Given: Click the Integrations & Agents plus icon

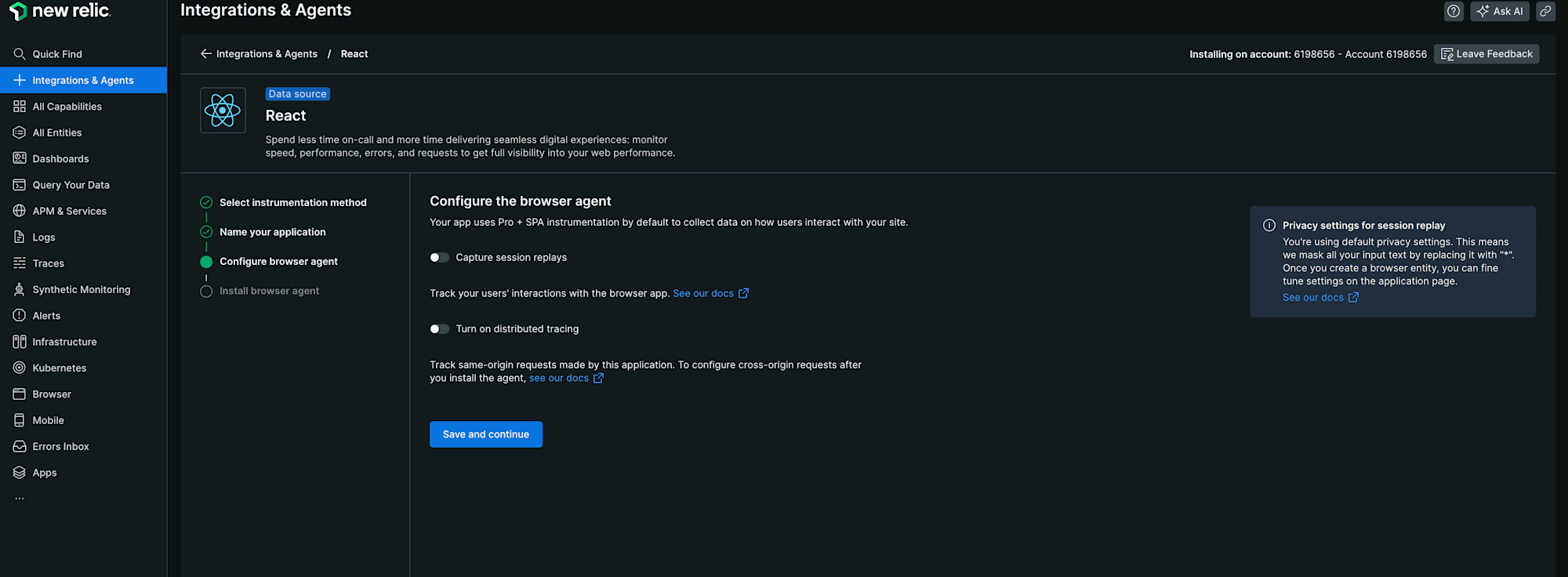Looking at the screenshot, I should coord(20,80).
